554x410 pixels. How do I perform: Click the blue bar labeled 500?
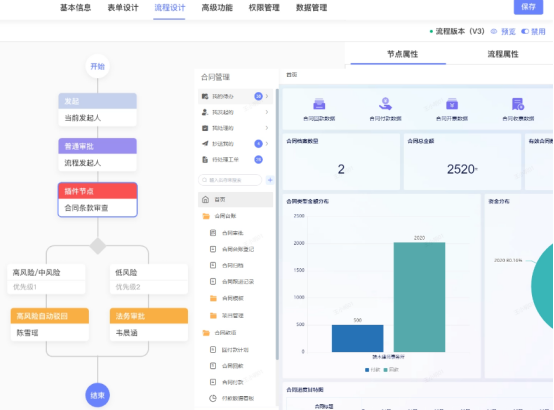pos(358,338)
